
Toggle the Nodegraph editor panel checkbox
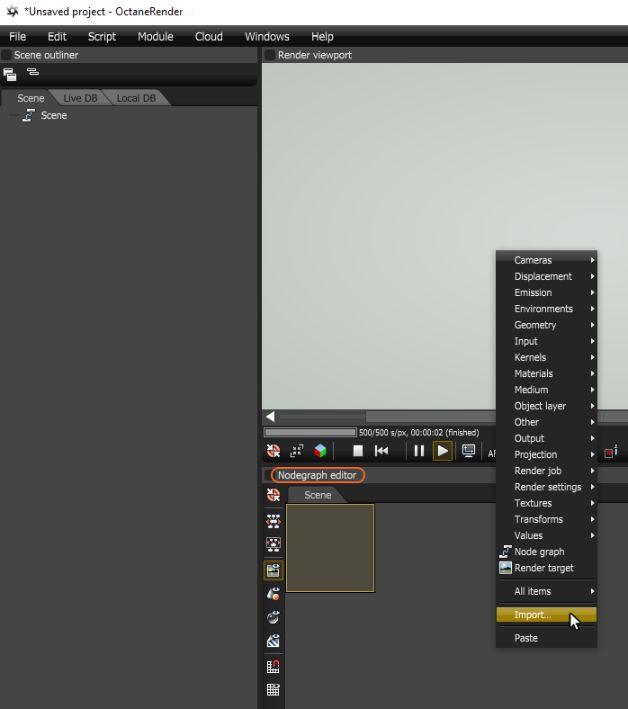pyautogui.click(x=270, y=475)
